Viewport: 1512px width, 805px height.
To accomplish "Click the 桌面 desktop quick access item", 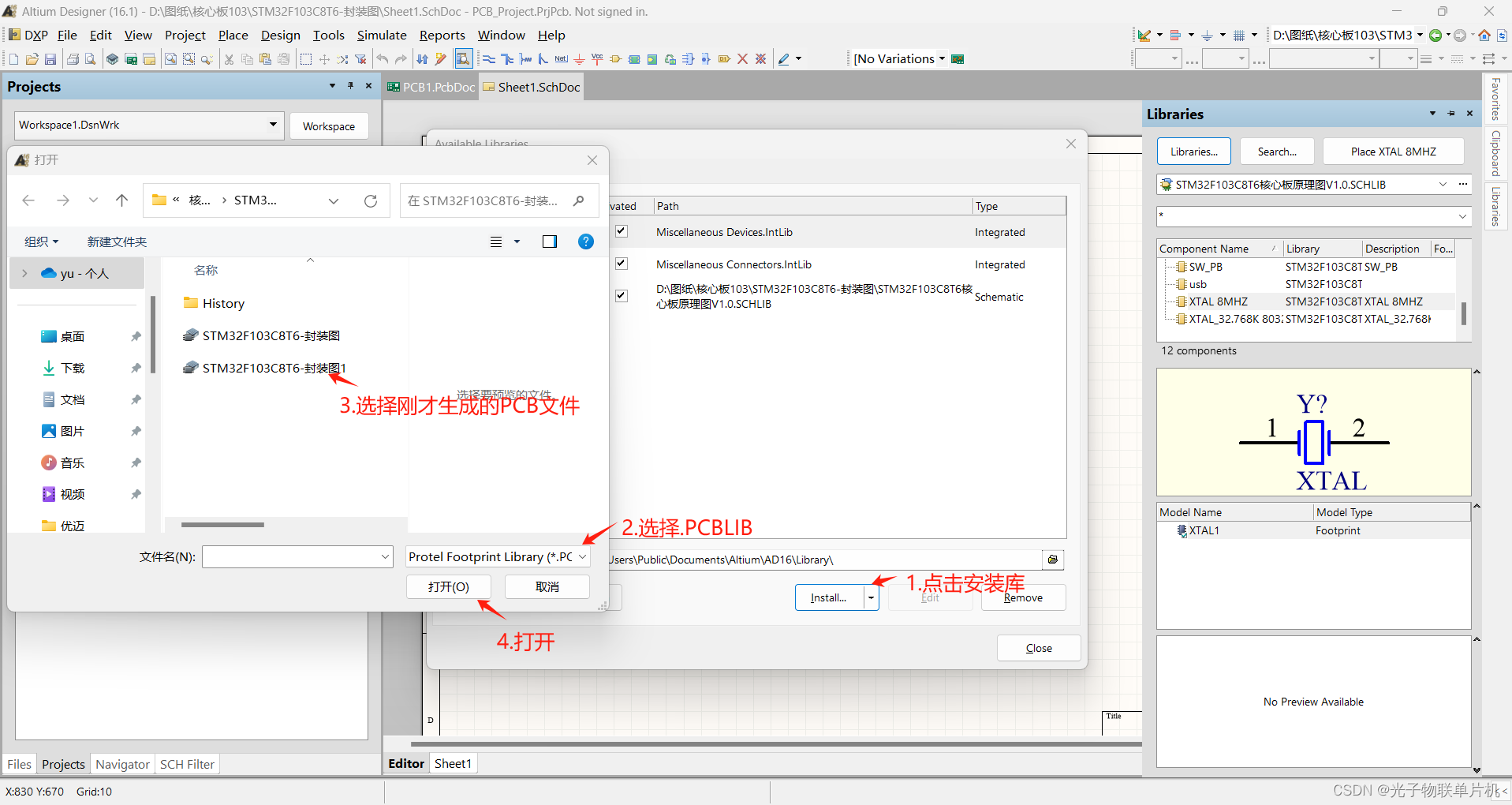I will point(73,336).
